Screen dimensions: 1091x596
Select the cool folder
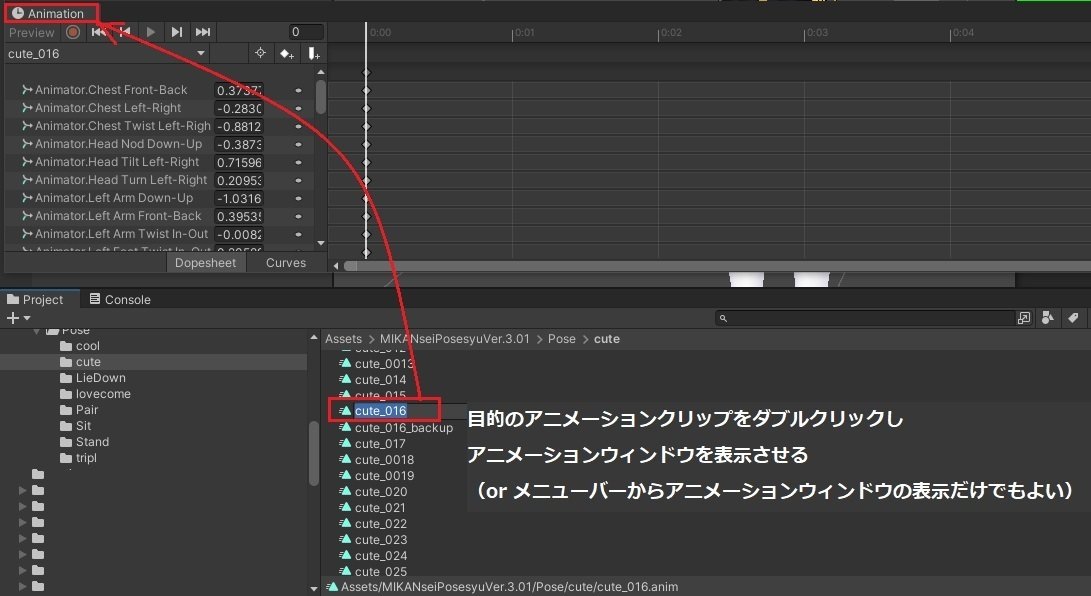coord(80,346)
